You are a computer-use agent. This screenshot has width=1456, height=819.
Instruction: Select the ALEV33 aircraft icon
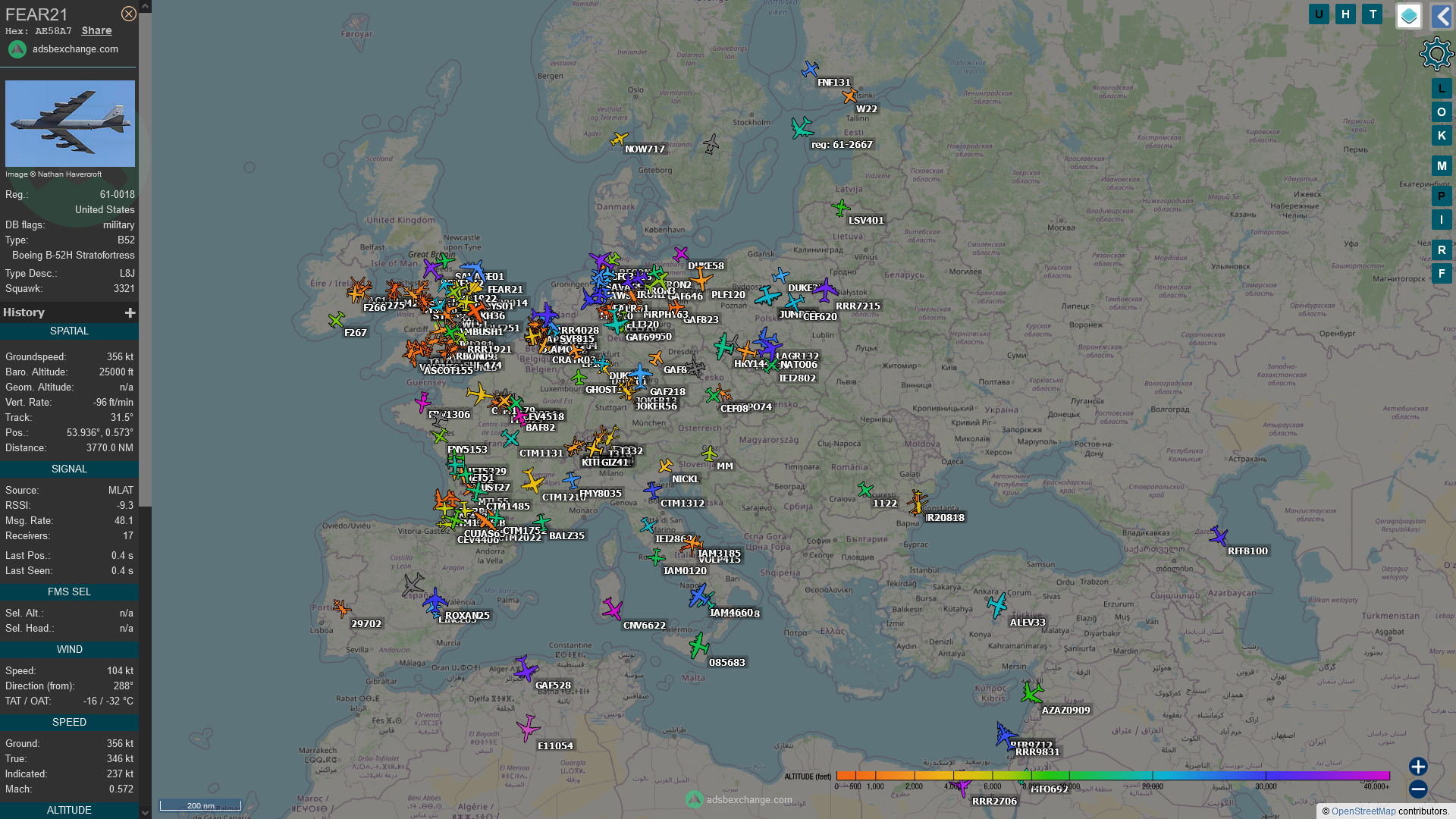click(x=998, y=605)
